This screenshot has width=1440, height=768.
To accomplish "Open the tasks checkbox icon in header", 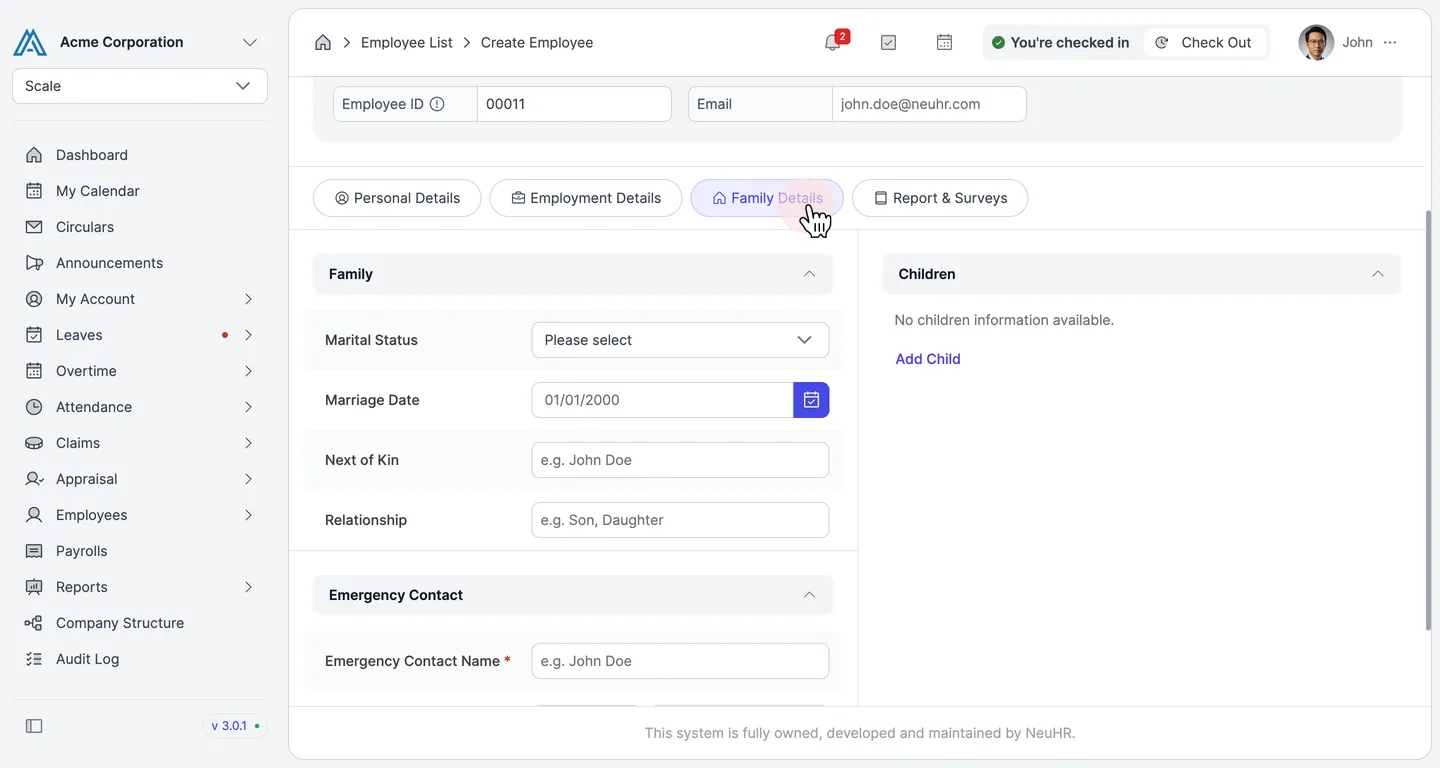I will 888,42.
